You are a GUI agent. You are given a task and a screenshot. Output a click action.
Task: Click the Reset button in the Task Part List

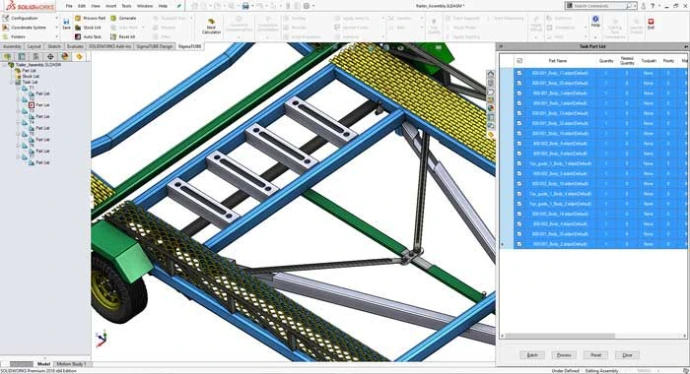(x=595, y=355)
